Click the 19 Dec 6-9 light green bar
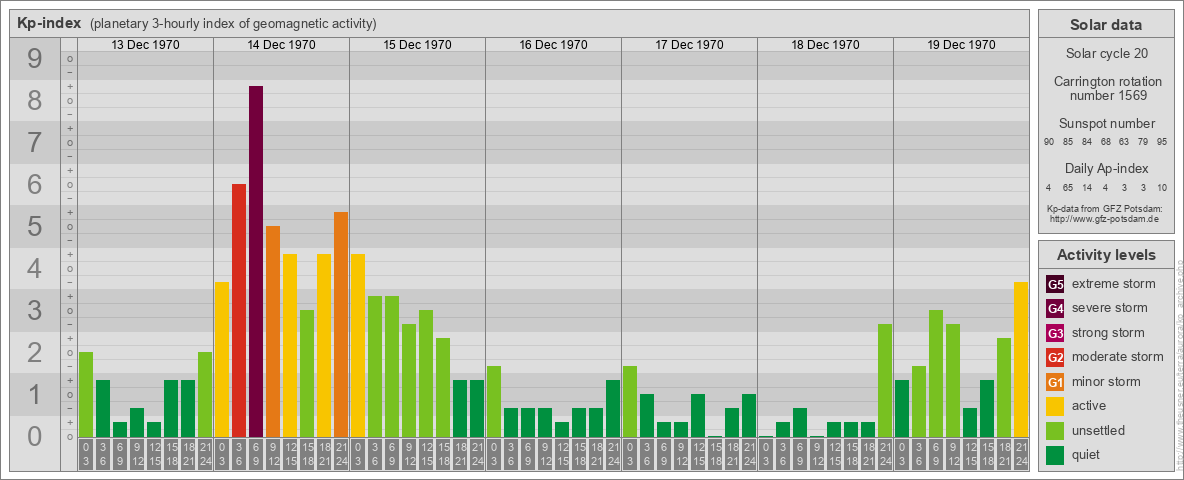This screenshot has height=480, width=1184. coord(936,374)
